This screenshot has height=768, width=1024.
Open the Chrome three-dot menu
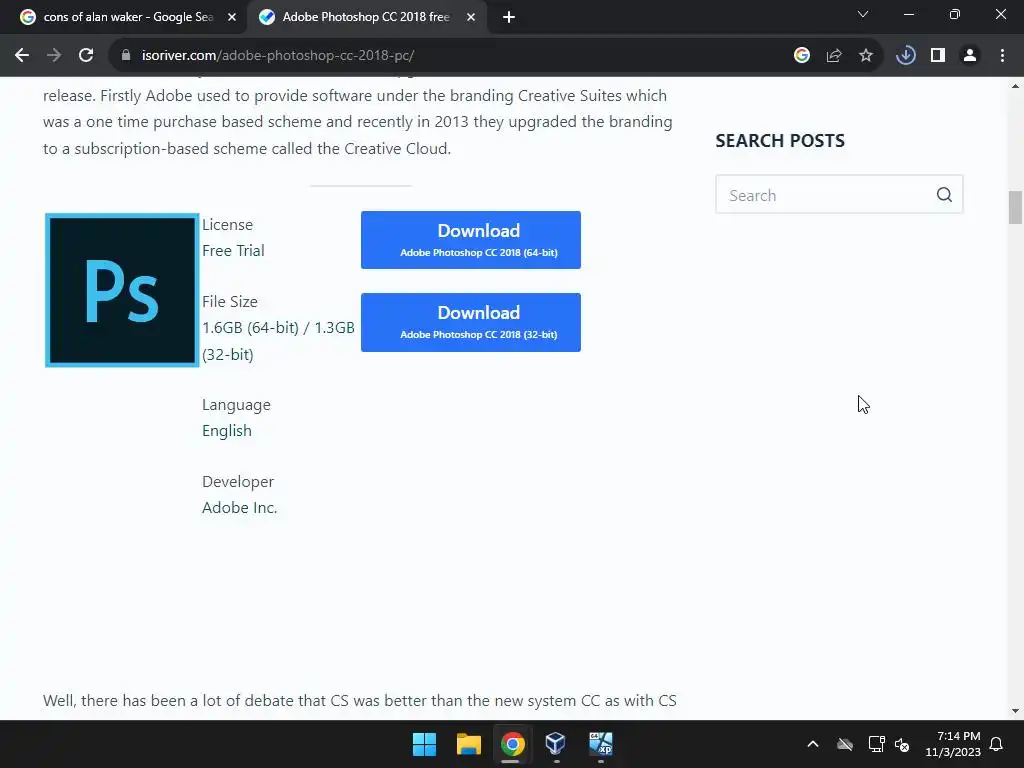click(x=1002, y=56)
